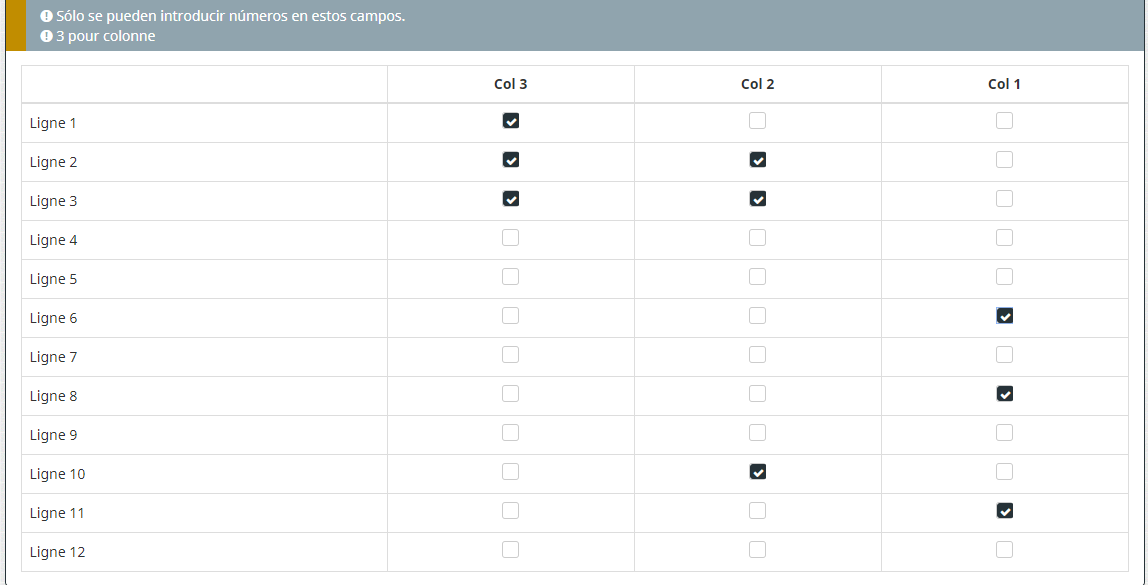Check Ligne 7 in Col 3

coord(511,355)
